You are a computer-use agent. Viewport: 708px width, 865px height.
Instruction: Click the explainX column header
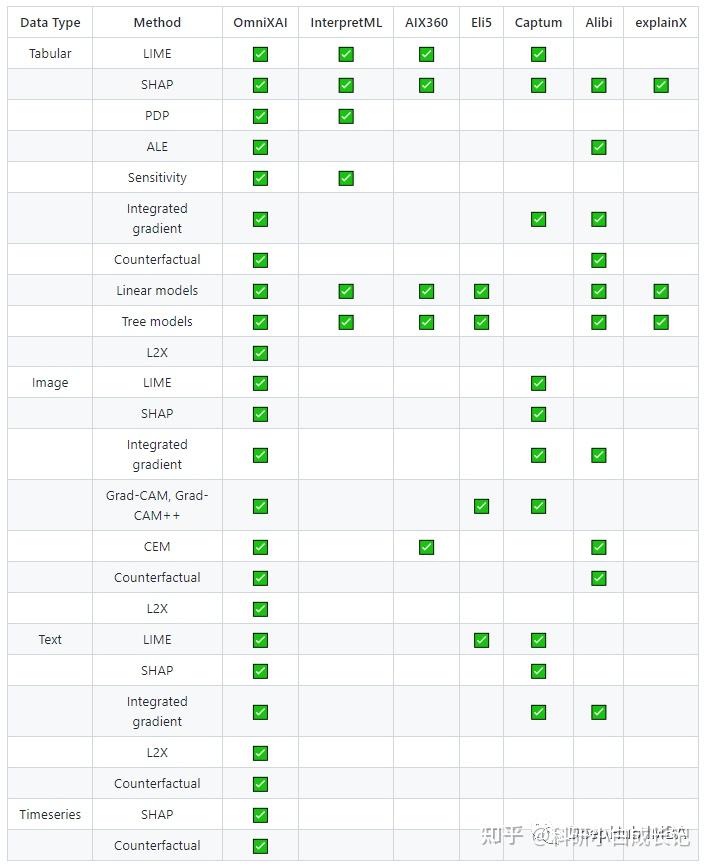[661, 22]
